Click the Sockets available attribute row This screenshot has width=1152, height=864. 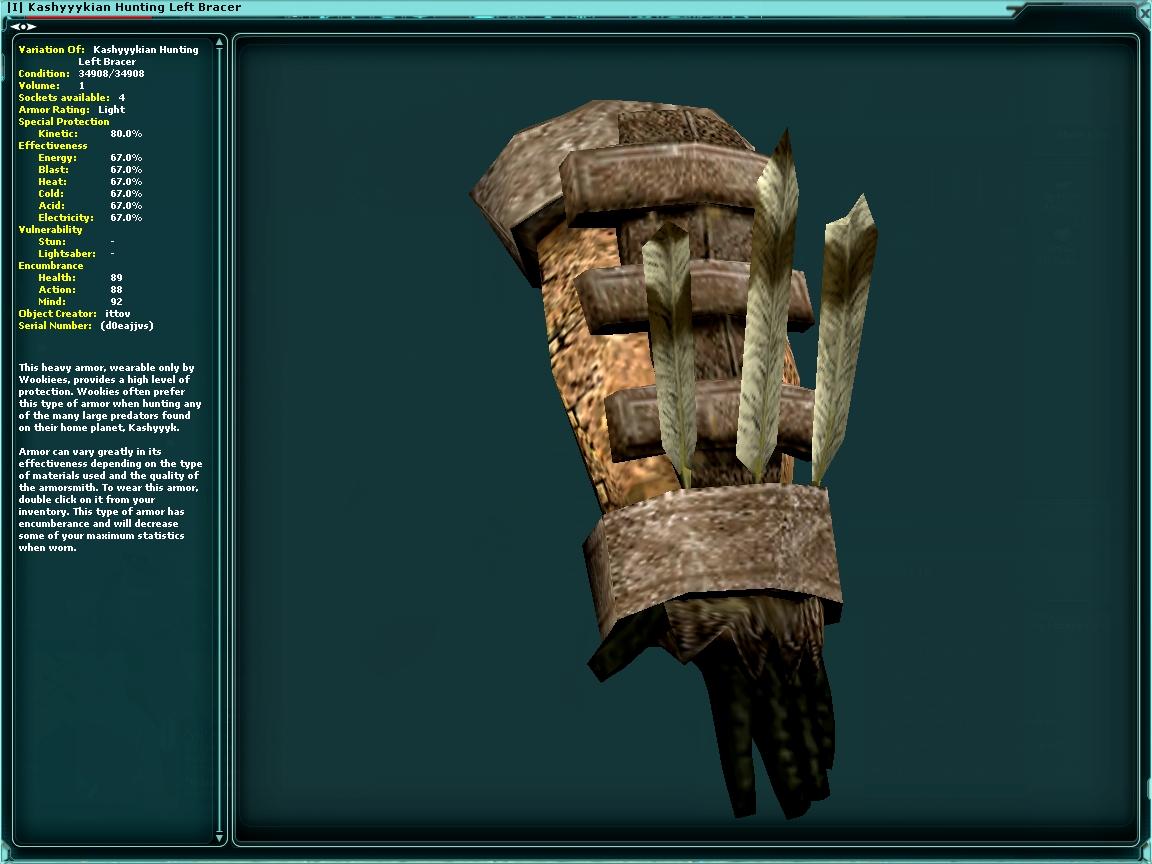[71, 98]
